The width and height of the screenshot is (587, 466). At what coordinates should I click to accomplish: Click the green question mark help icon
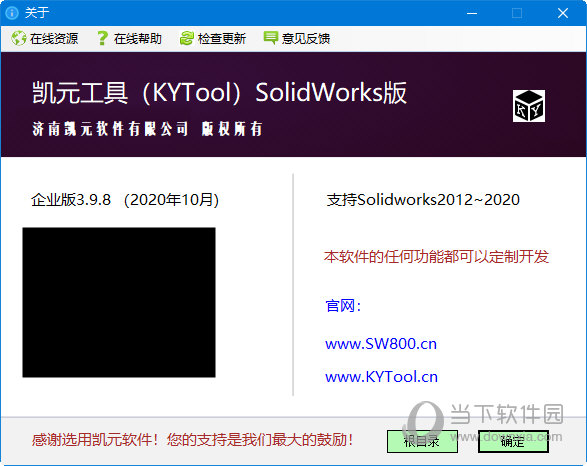(x=102, y=38)
